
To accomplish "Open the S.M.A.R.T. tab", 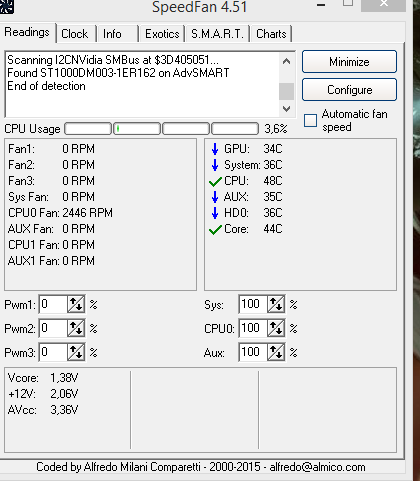I will tap(217, 34).
